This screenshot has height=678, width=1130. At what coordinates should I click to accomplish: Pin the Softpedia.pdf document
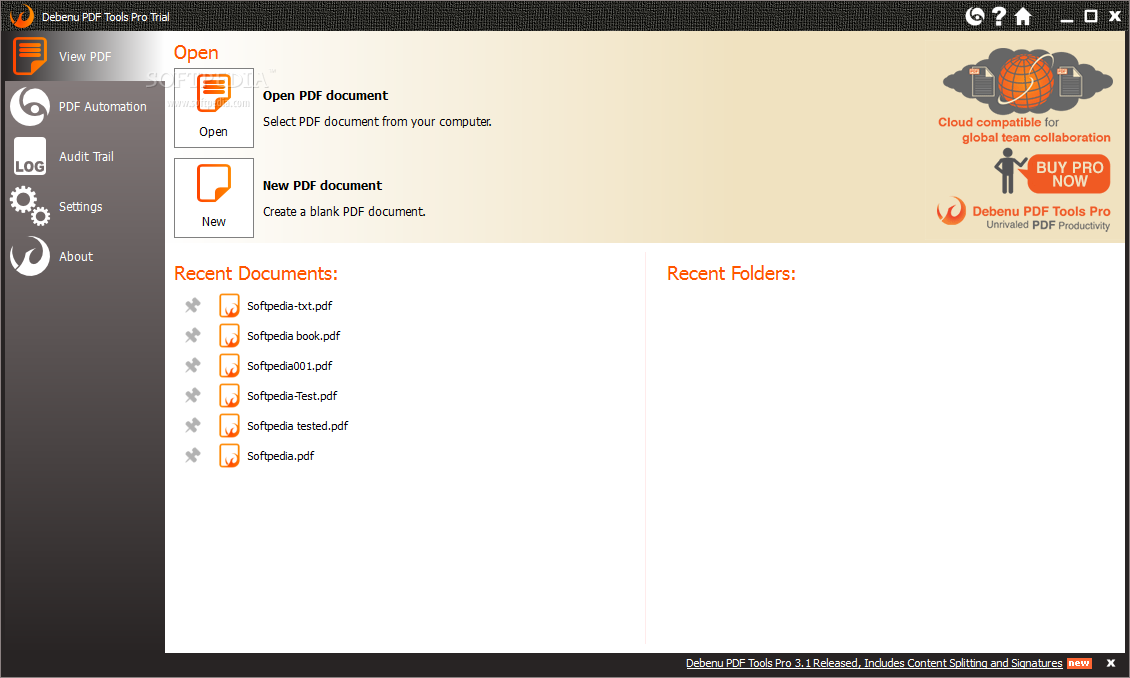(192, 456)
